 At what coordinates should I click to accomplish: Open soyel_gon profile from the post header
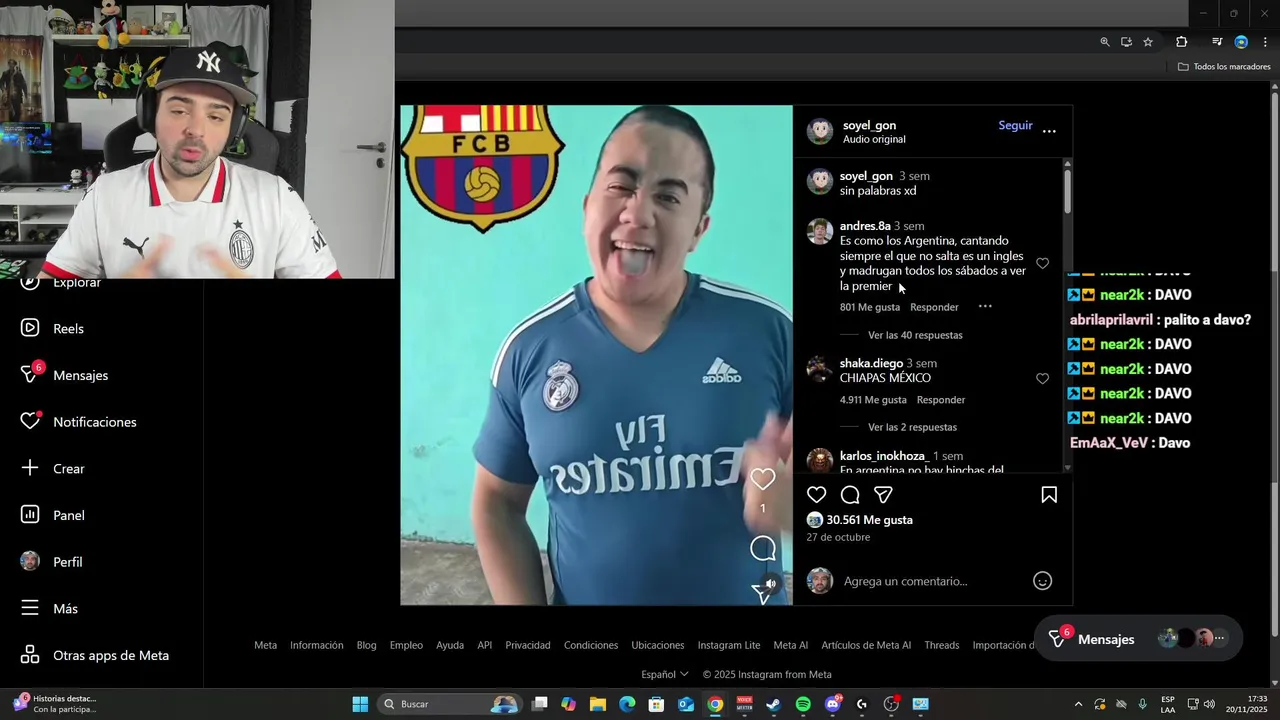pos(869,125)
